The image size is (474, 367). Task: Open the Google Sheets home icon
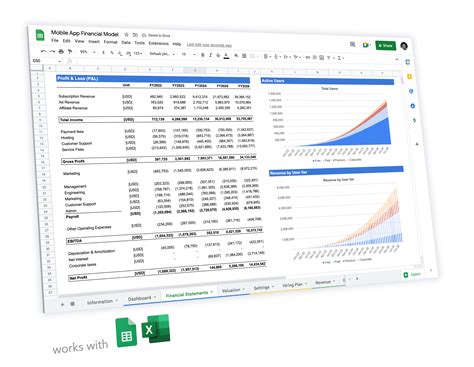pos(40,35)
